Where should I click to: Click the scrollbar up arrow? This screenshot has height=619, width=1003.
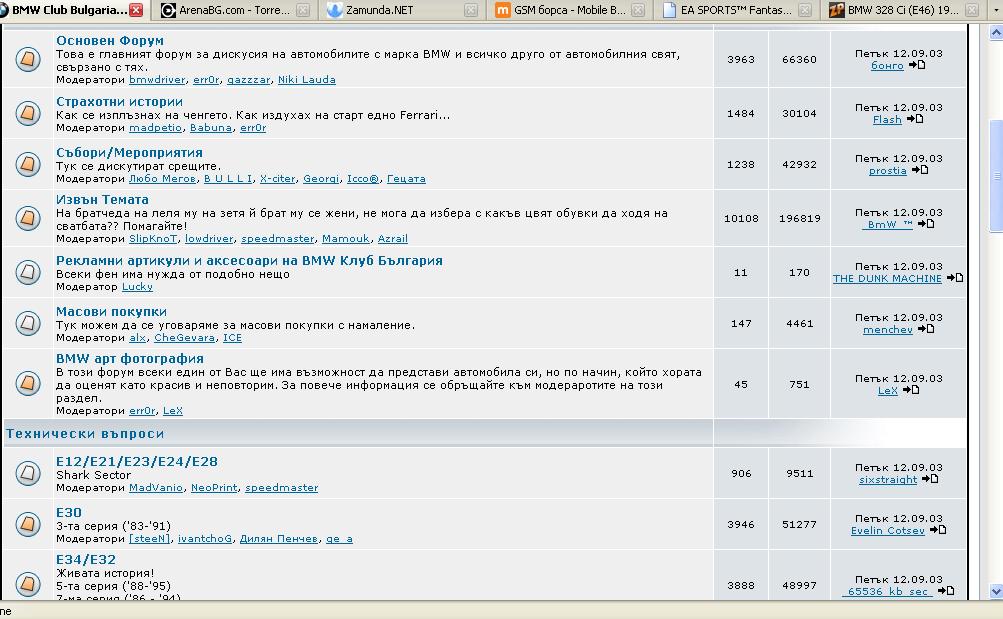996,32
